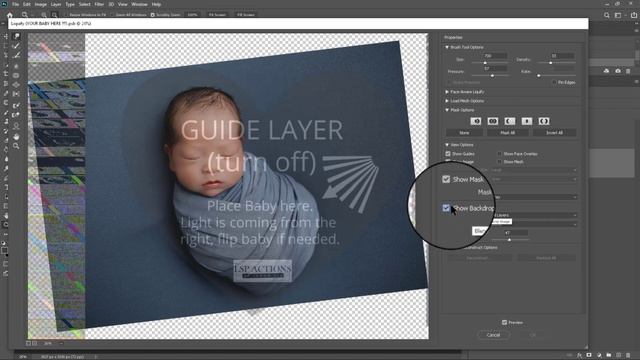
Task: Enable the Show Face Overlay checkbox
Action: [500, 154]
